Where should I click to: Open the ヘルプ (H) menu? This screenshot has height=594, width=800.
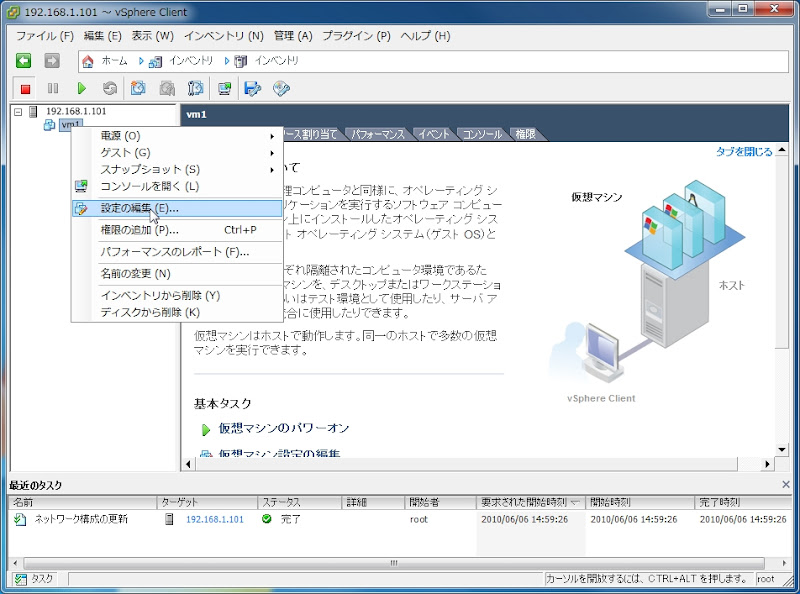click(426, 36)
